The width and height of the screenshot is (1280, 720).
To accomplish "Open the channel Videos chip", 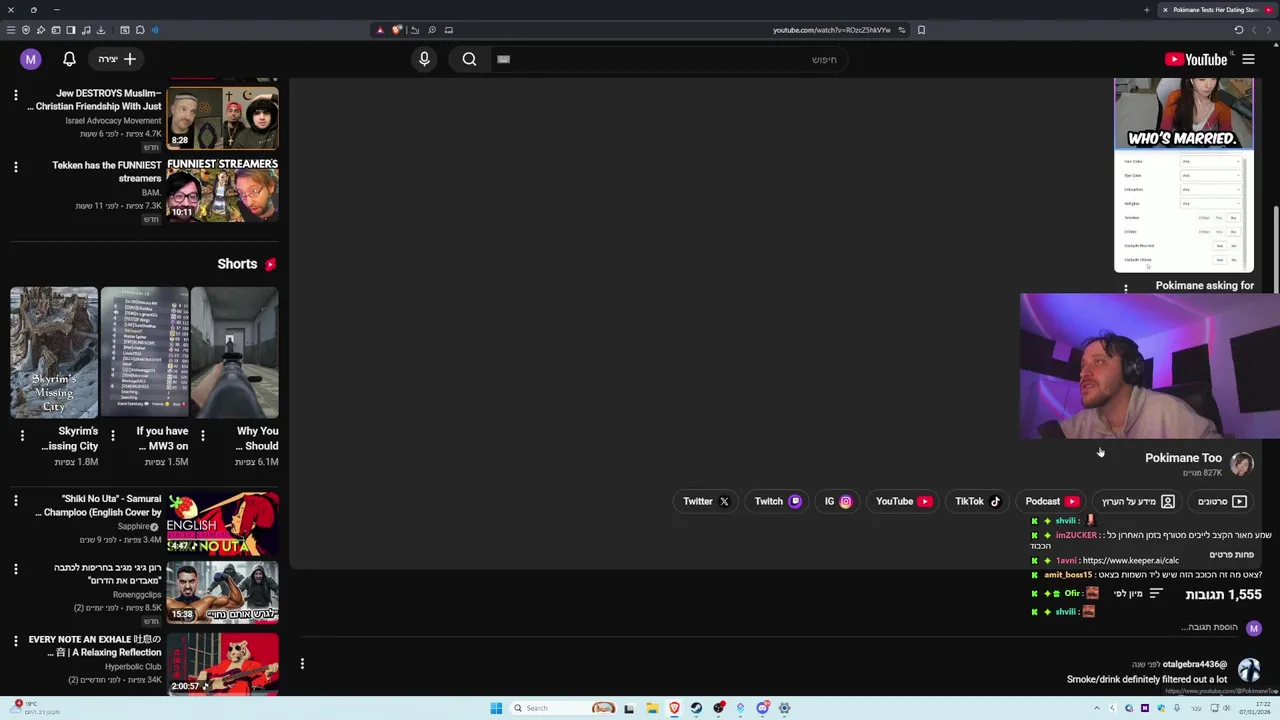I will pos(1221,501).
